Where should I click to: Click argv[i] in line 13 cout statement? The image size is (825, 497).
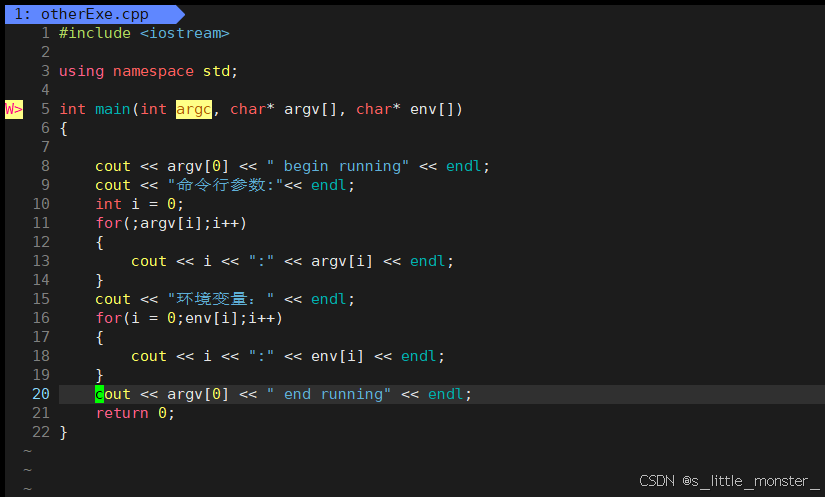click(342, 261)
